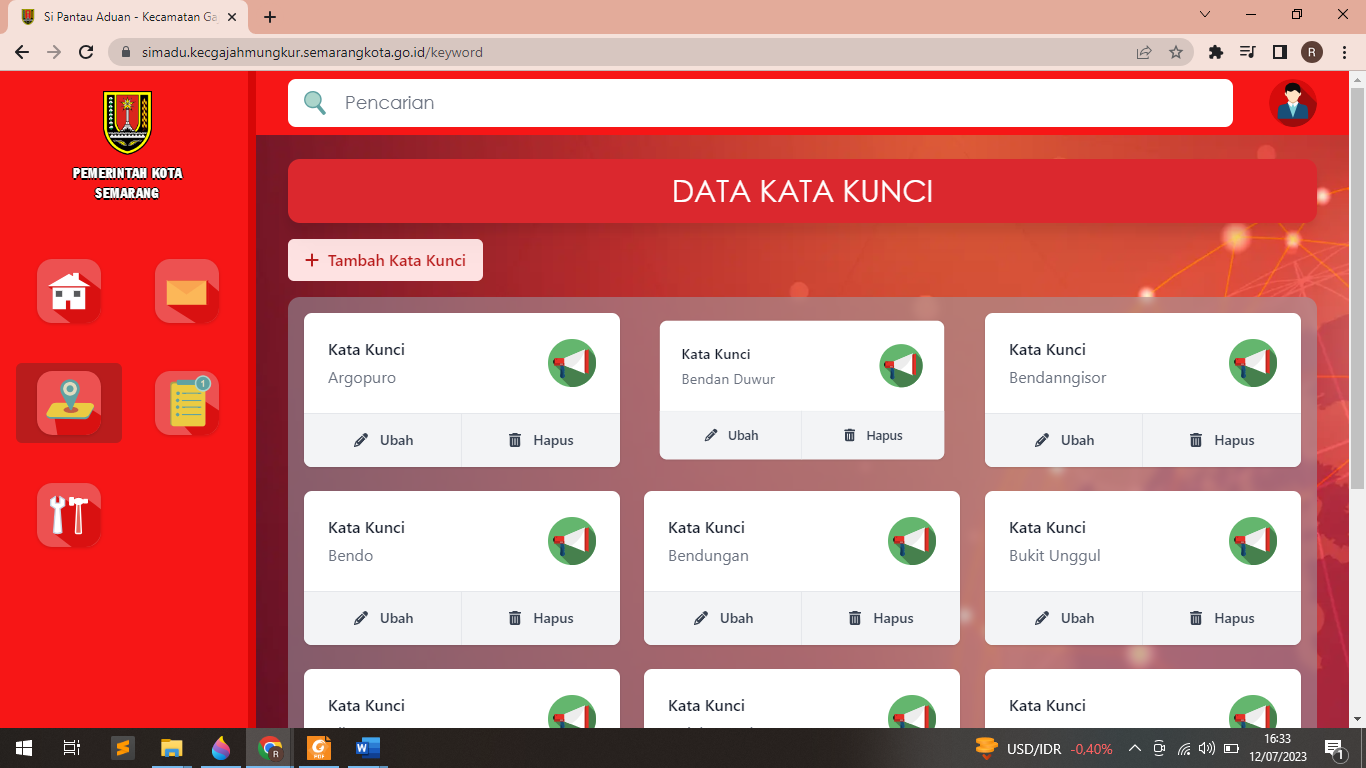1366x768 pixels.
Task: Open the Chrome extensions puzzle icon
Action: pyautogui.click(x=1216, y=52)
